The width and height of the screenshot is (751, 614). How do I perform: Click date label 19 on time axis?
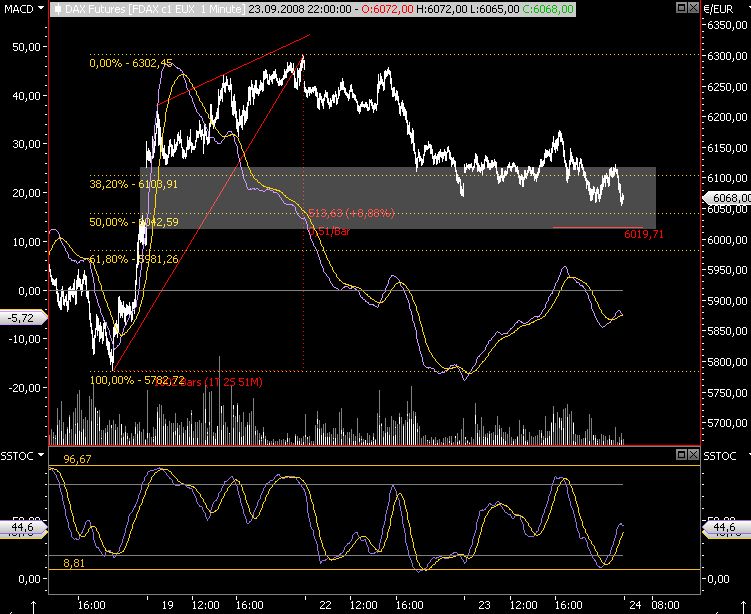click(167, 605)
